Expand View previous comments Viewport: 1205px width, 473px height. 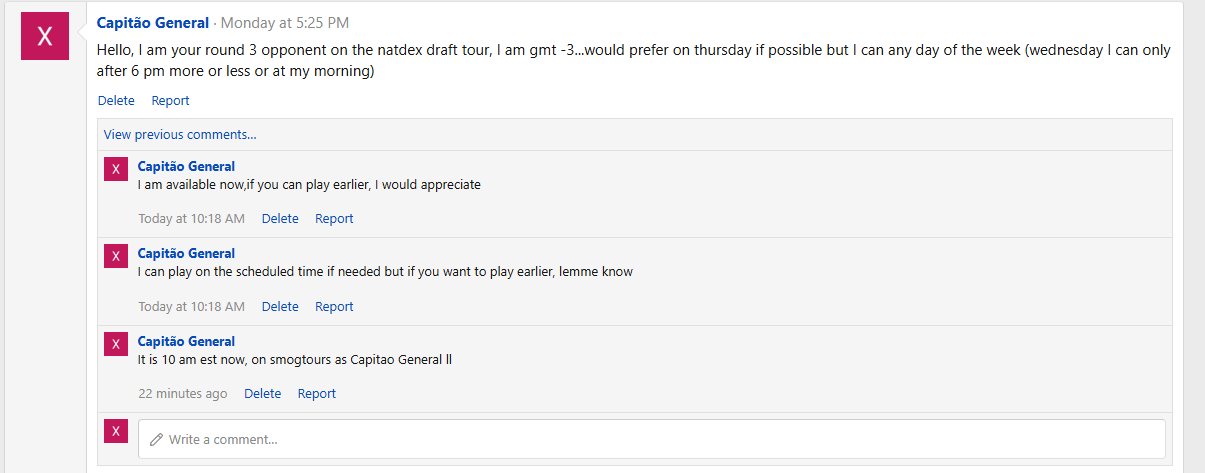tap(180, 134)
